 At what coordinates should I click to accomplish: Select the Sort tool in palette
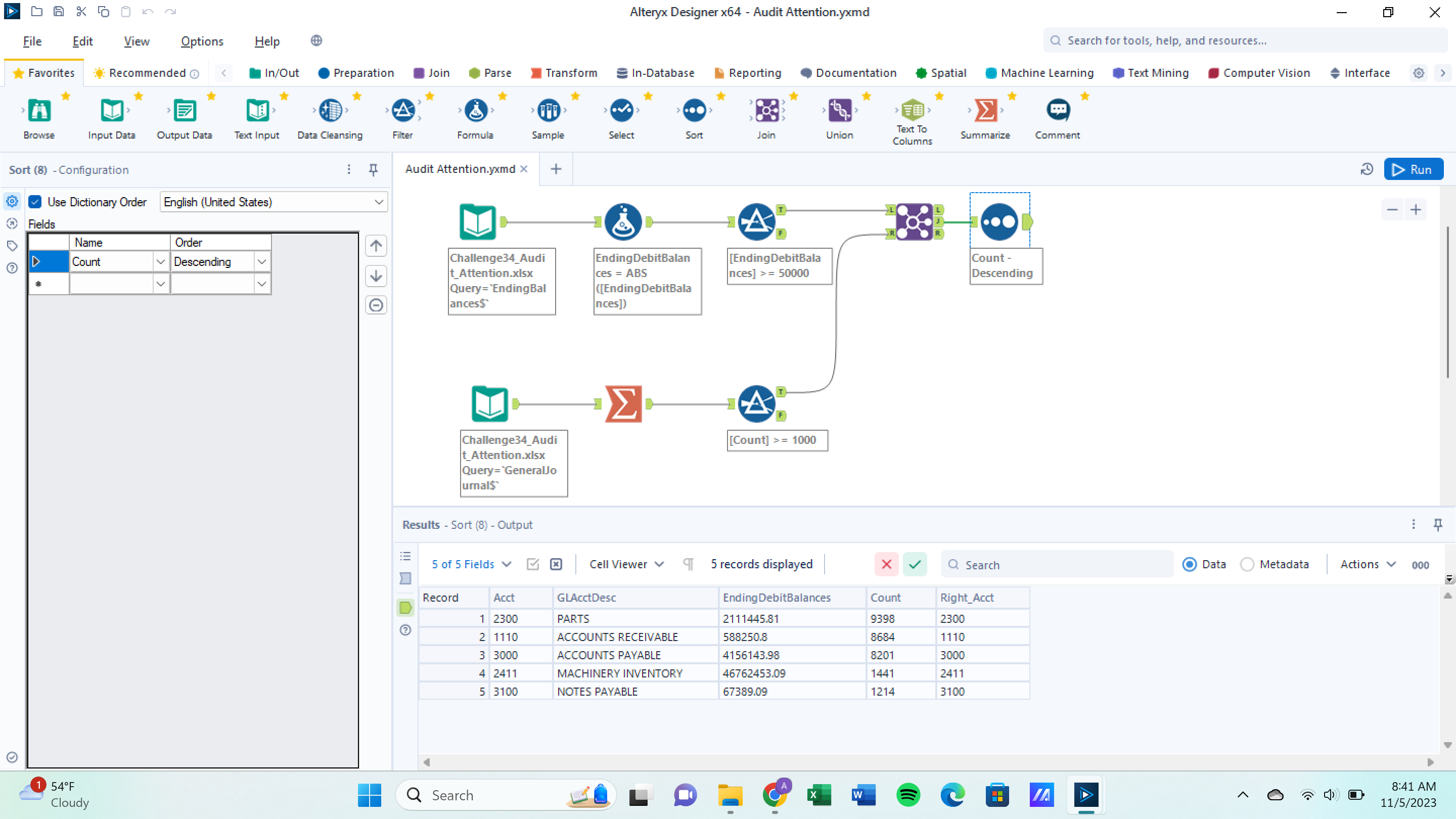pos(694,117)
